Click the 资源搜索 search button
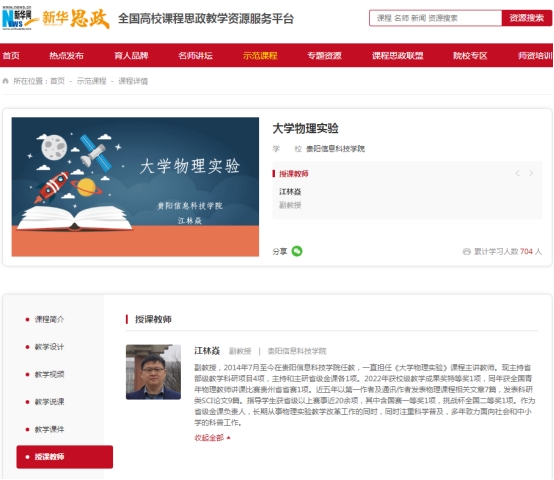This screenshot has width=554, height=480. 526,18
